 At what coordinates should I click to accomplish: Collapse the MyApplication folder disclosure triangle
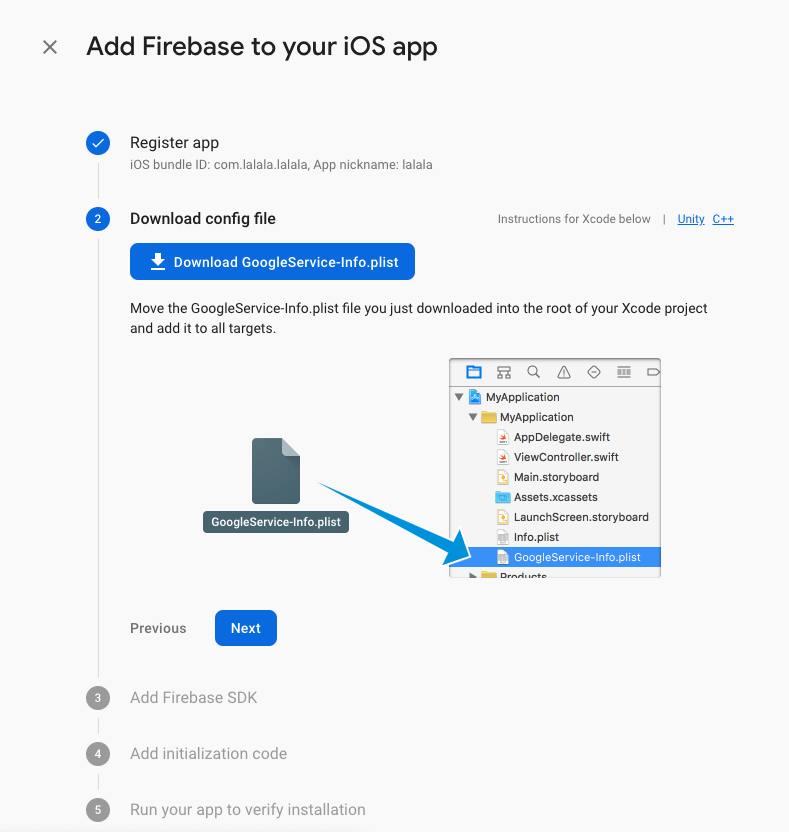473,417
